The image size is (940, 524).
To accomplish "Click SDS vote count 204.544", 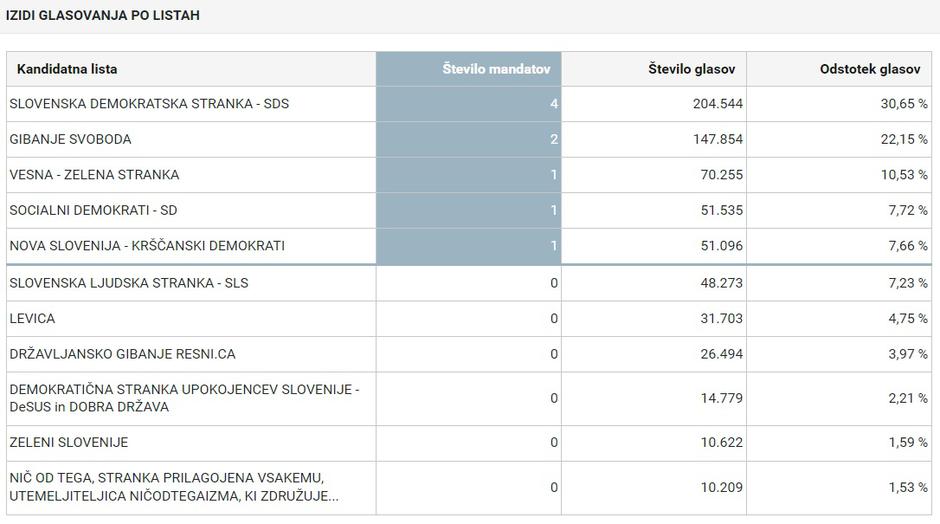I will tap(717, 104).
